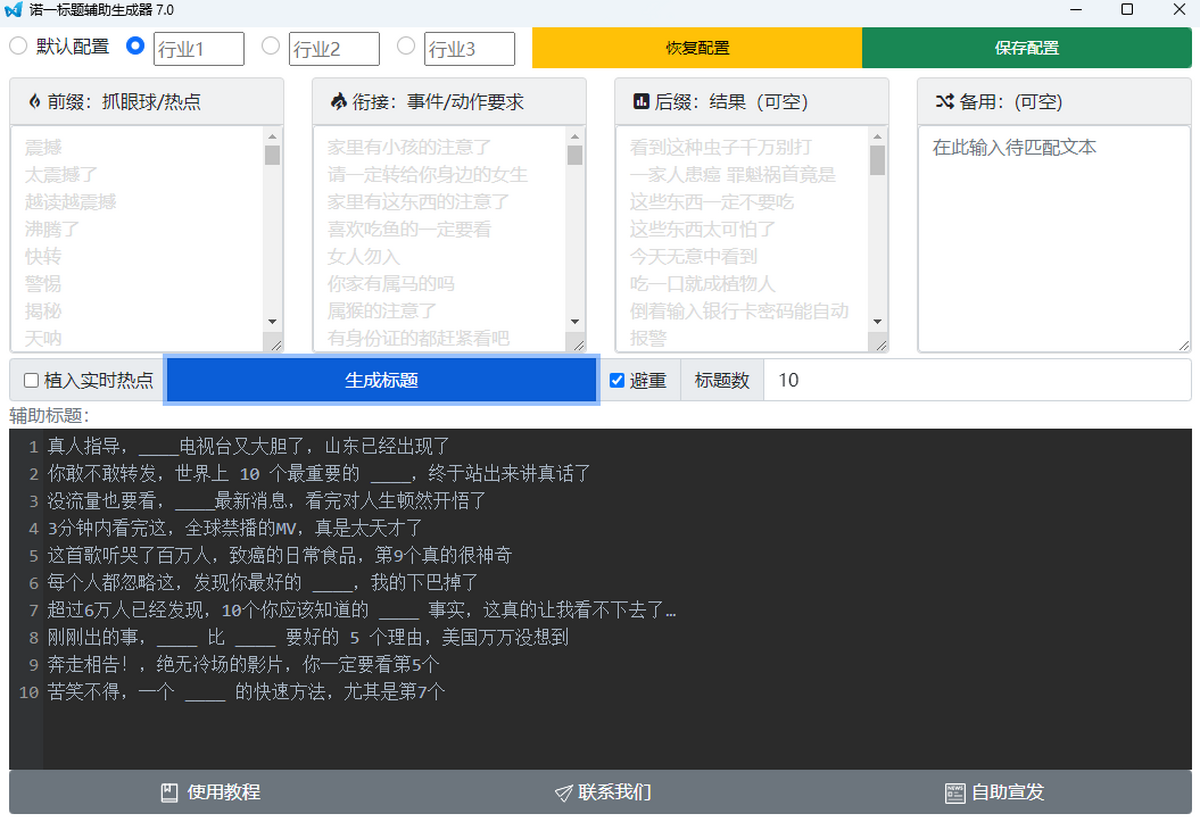Viewport: 1200px width, 822px height.
Task: Click 吃一口就成植物人 in the 后缀 list
Action: [x=703, y=284]
